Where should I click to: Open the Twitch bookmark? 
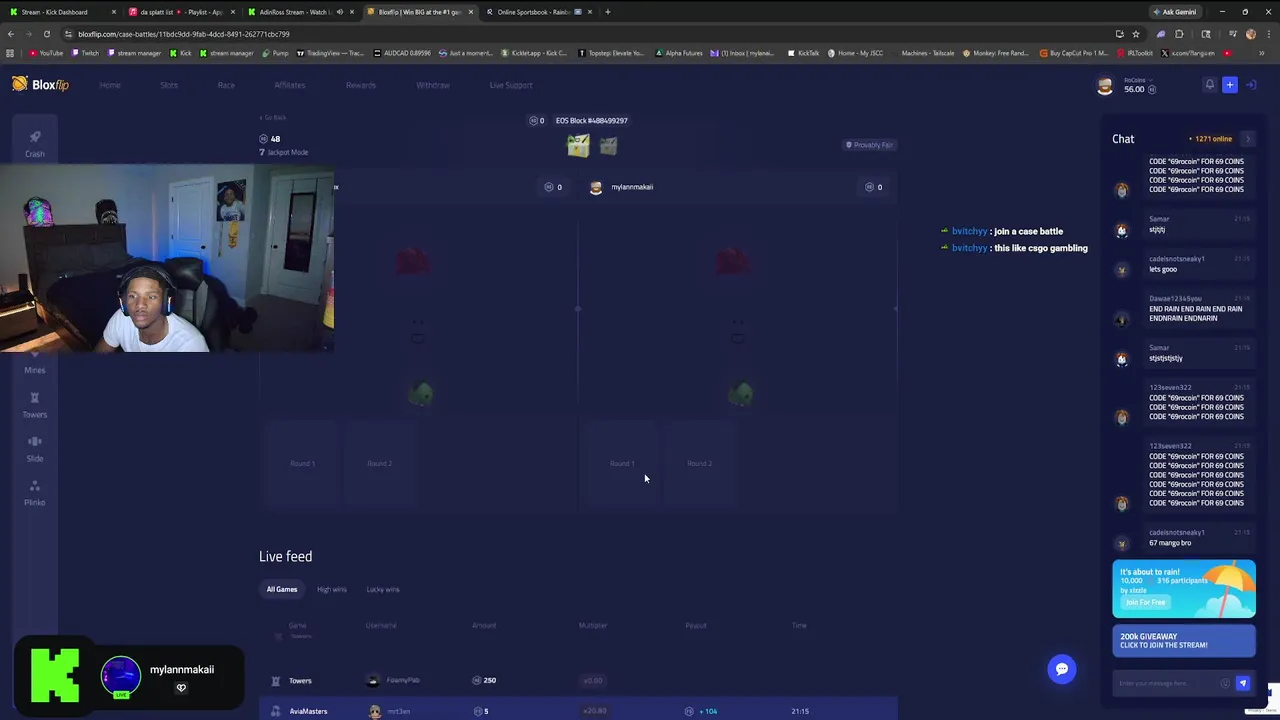click(85, 53)
